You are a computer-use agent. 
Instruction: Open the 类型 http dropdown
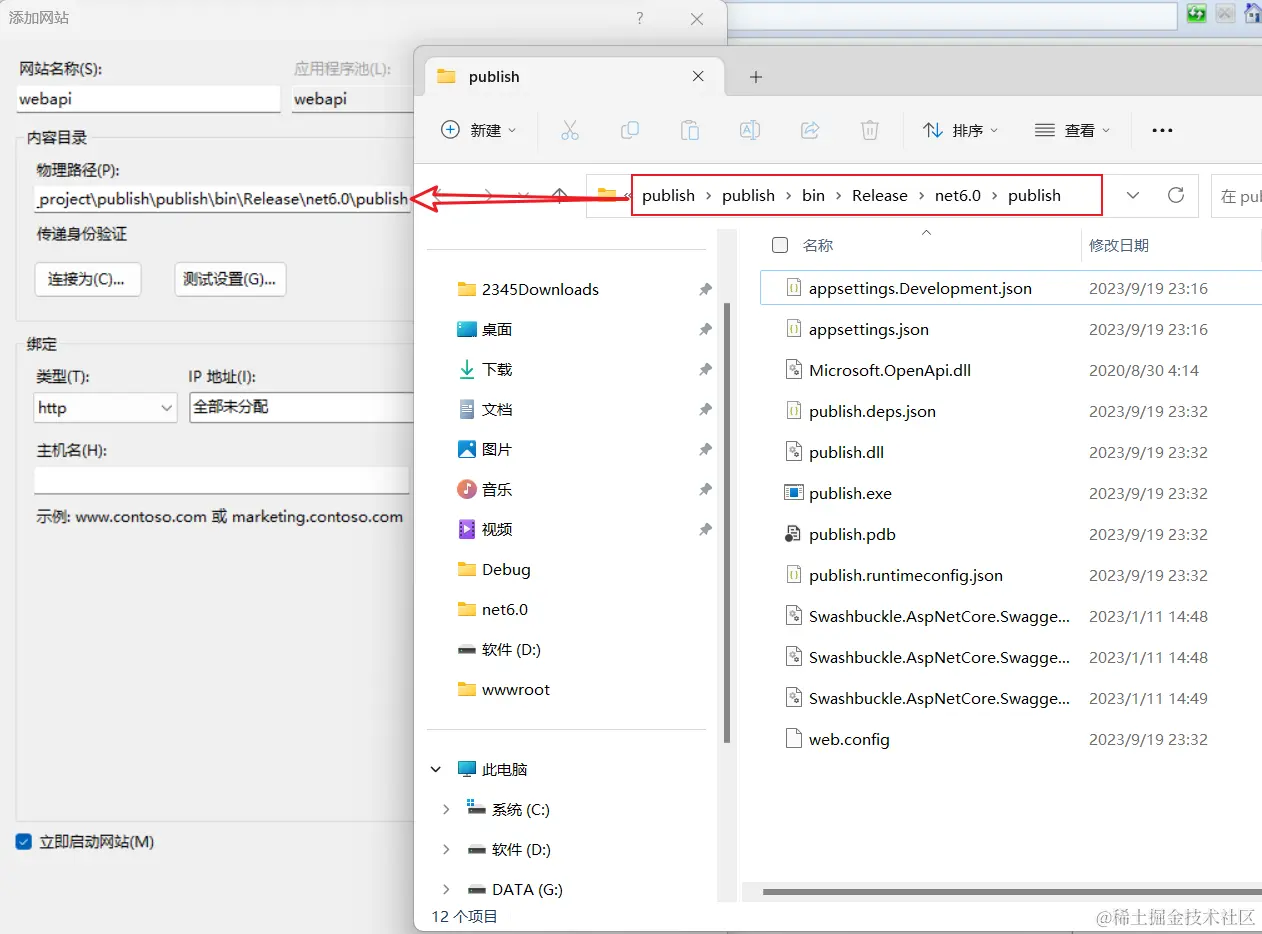pyautogui.click(x=105, y=408)
